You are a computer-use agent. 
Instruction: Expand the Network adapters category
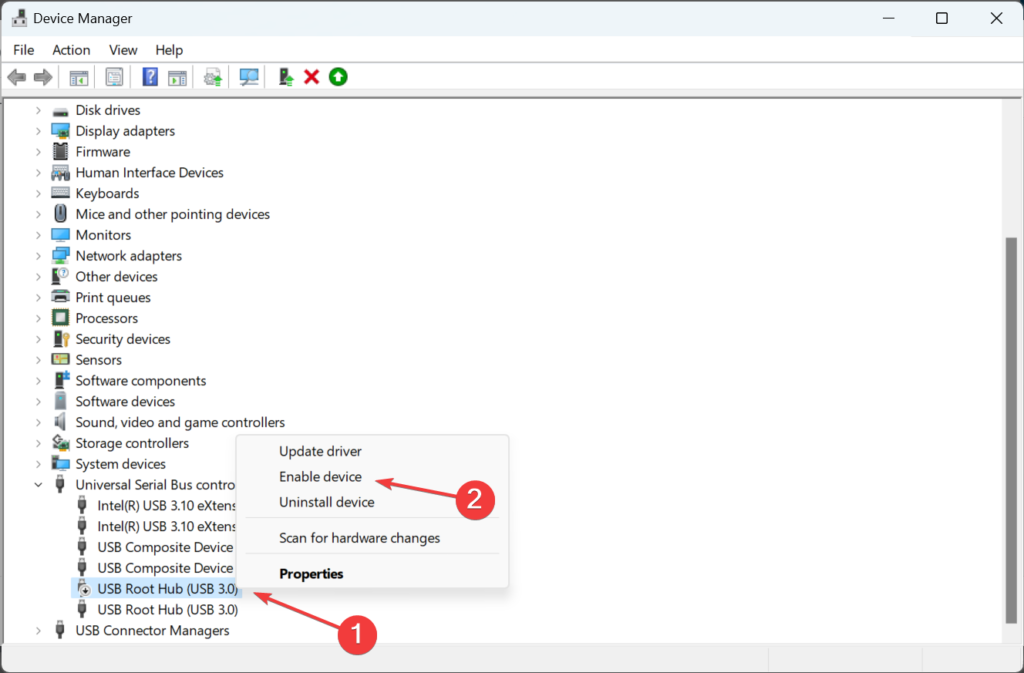(x=38, y=255)
